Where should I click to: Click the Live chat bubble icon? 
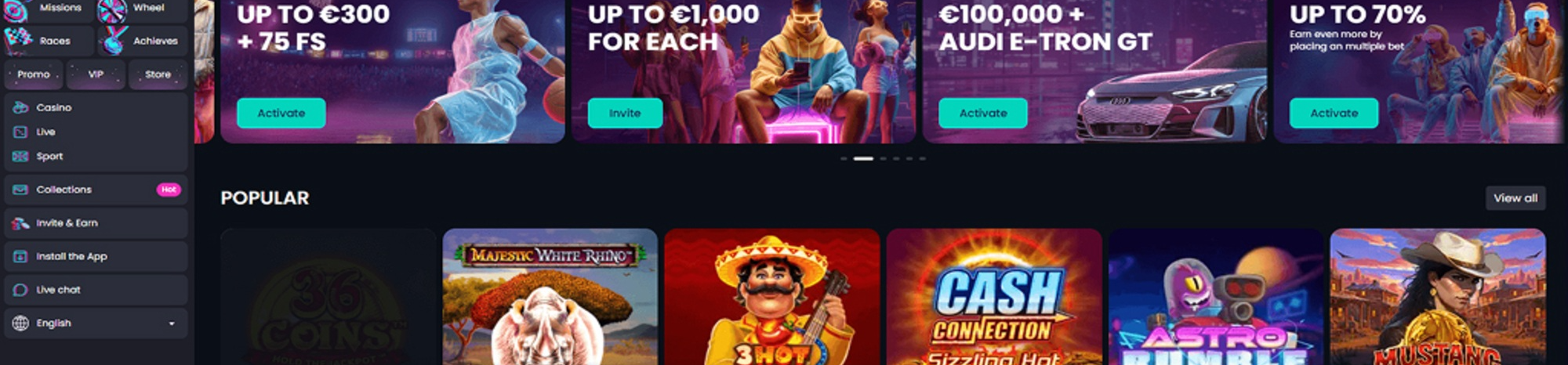[20, 290]
